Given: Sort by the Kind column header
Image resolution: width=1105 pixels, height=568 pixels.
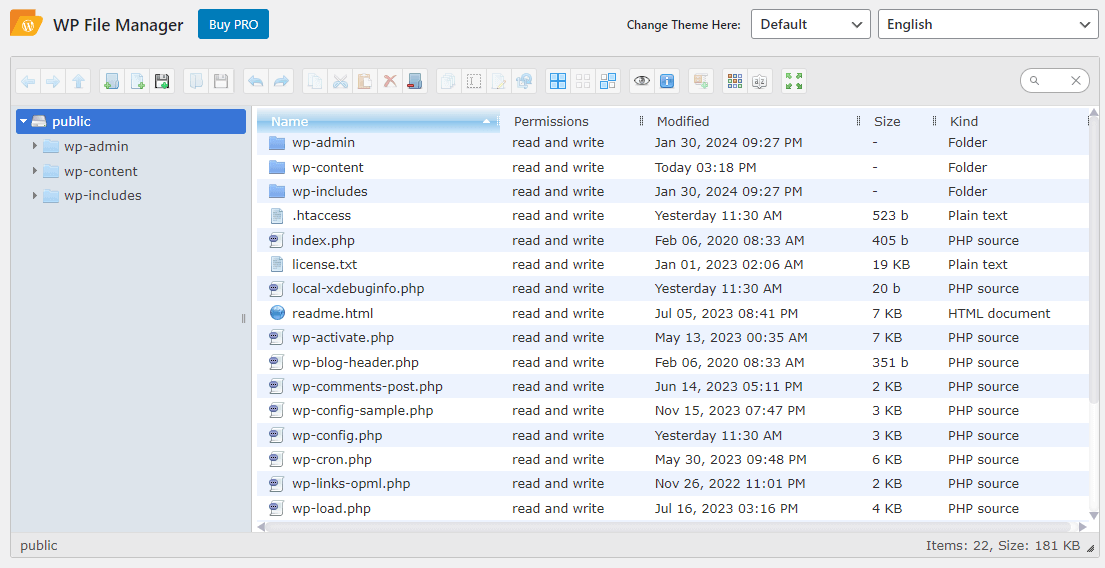Looking at the screenshot, I should pos(1013,121).
